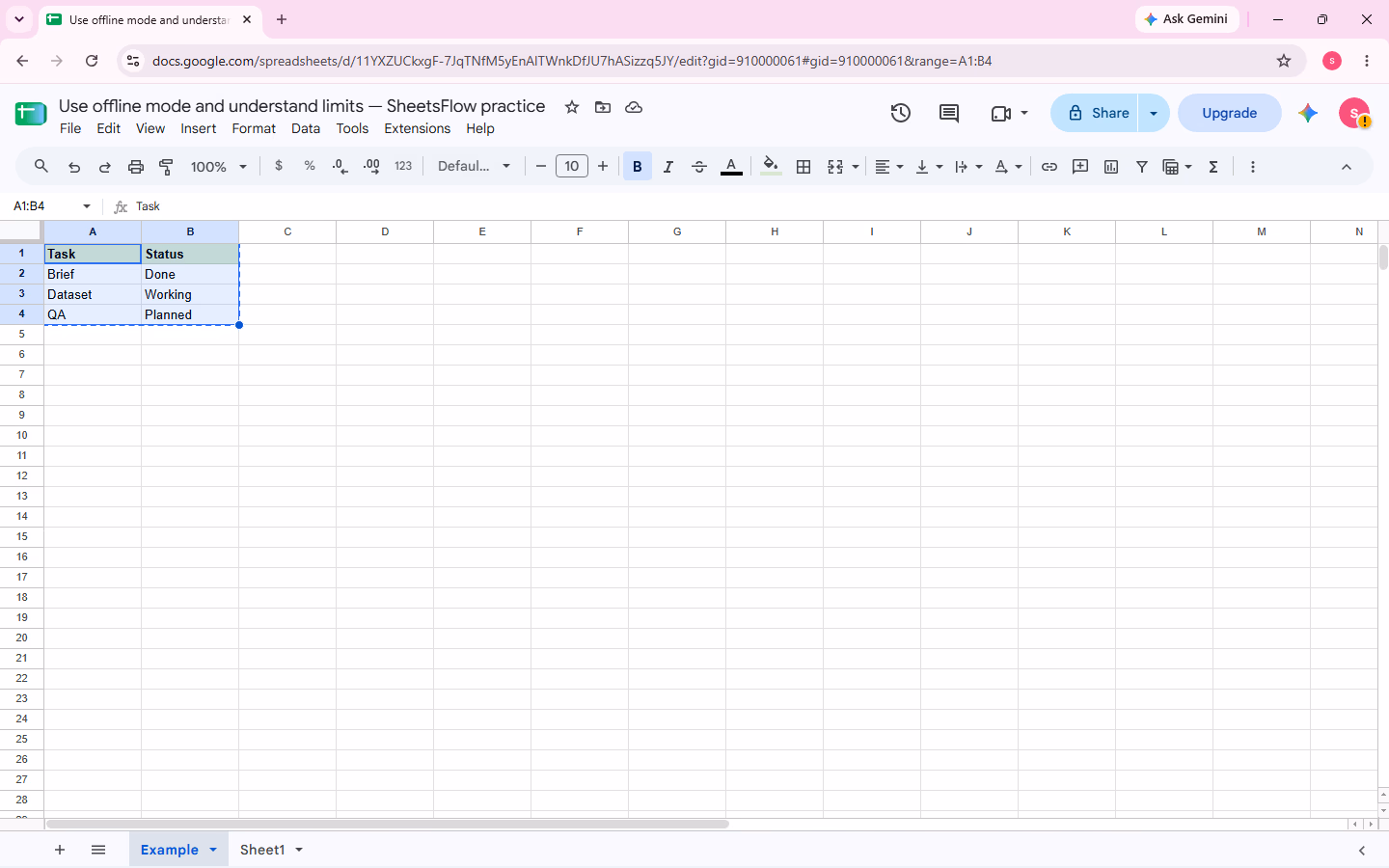Open the Insert menu
This screenshot has height=868, width=1389.
[199, 128]
